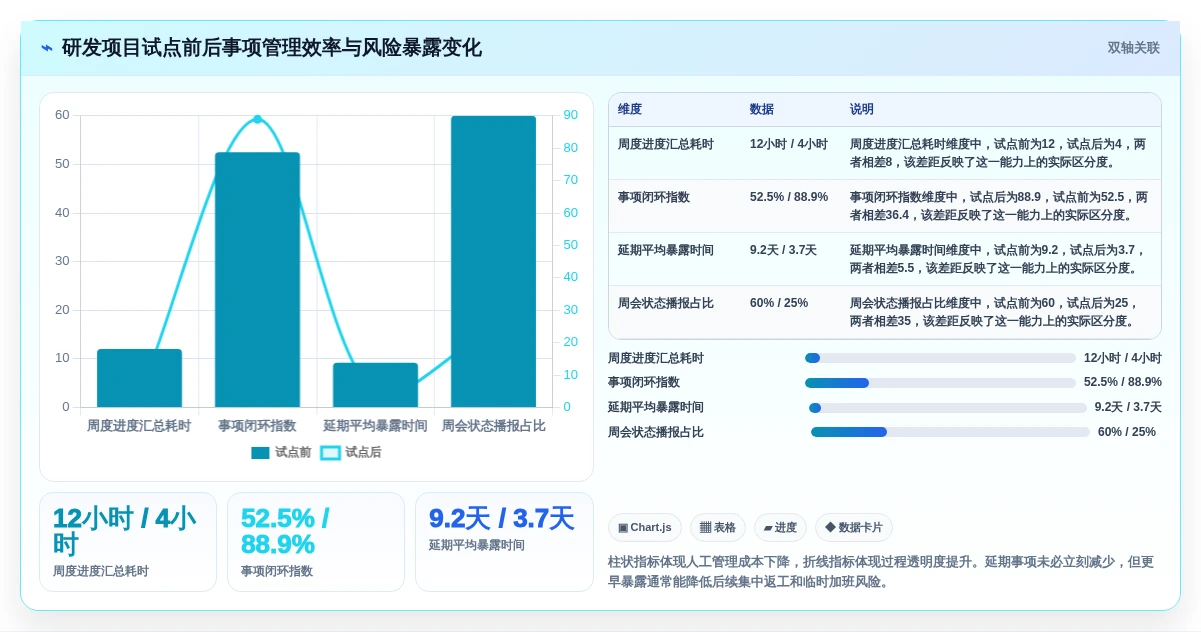
Task: Click the description text for 事项闭环指数 row
Action: [x=999, y=206]
